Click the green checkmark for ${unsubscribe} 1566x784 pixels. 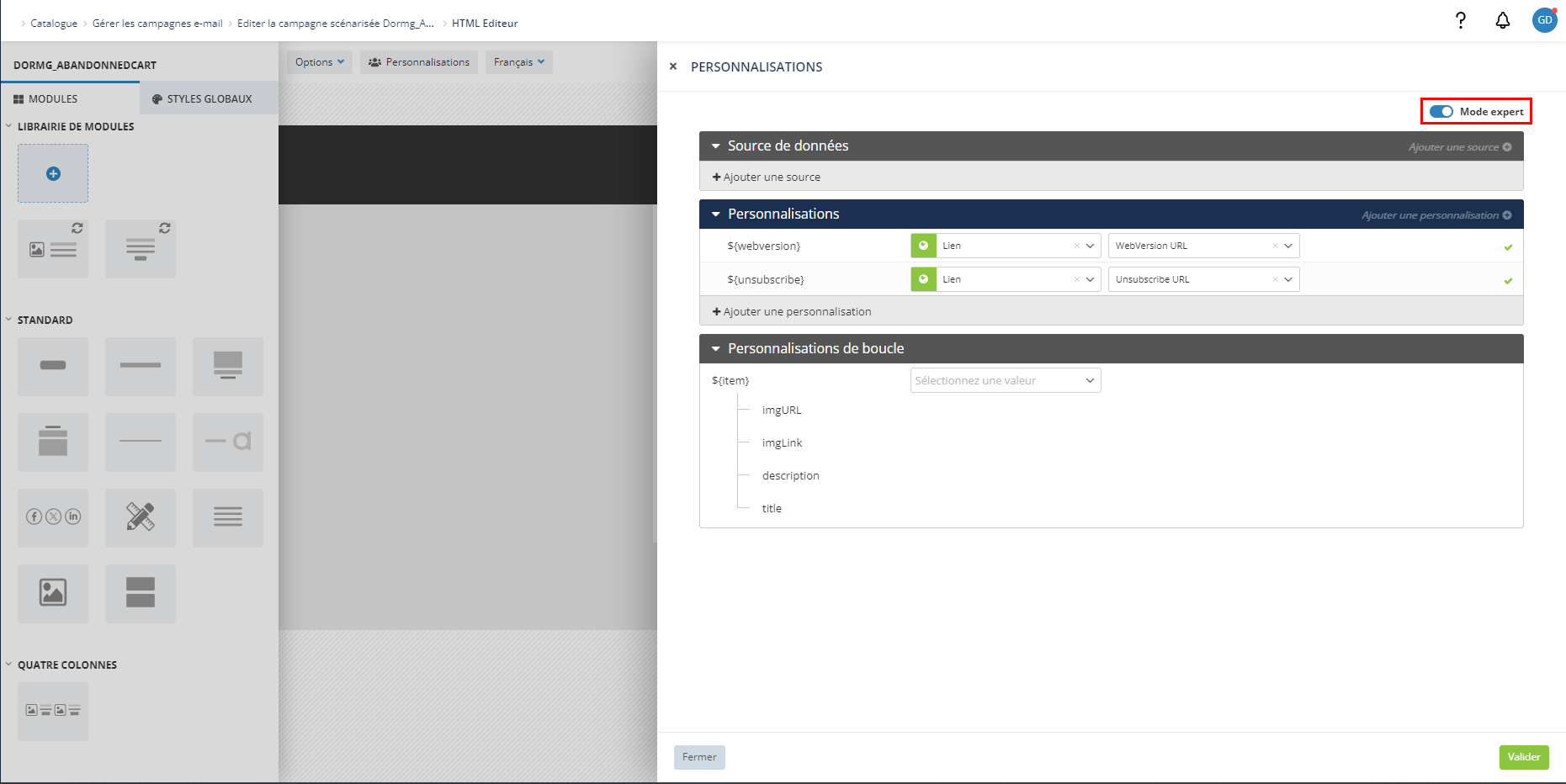pos(1508,281)
